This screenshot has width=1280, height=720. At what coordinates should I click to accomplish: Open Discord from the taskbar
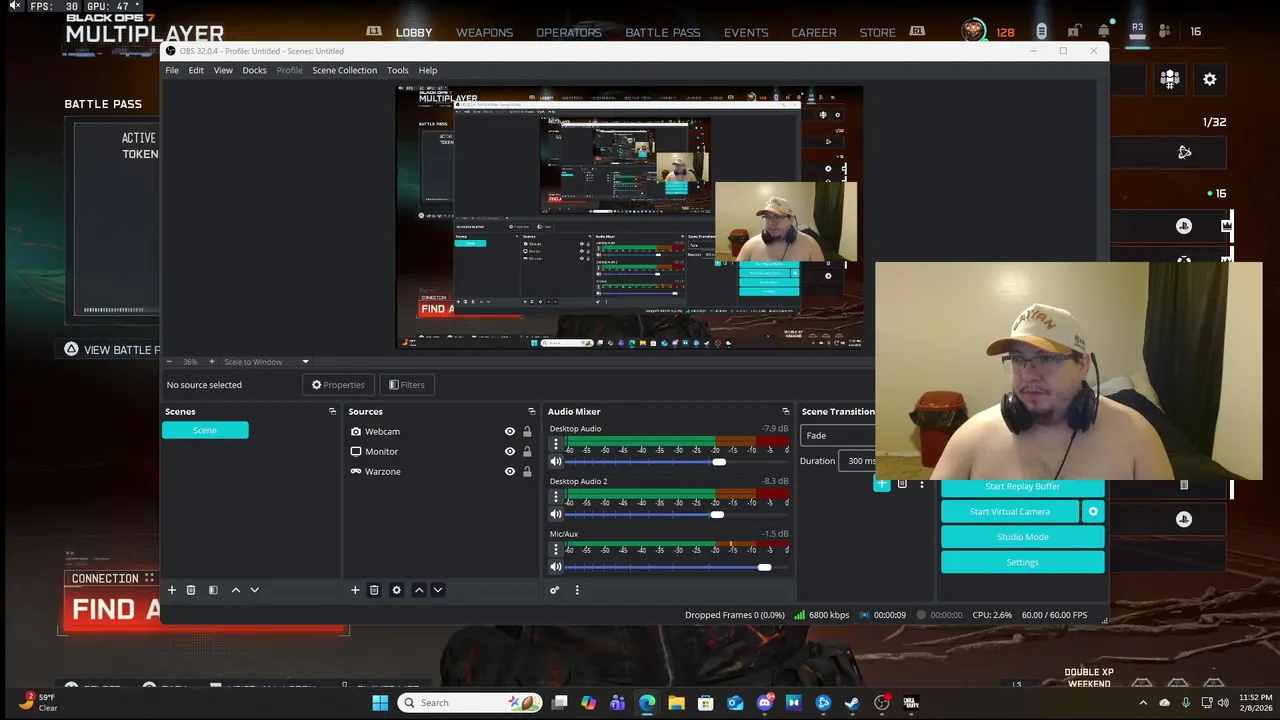765,703
